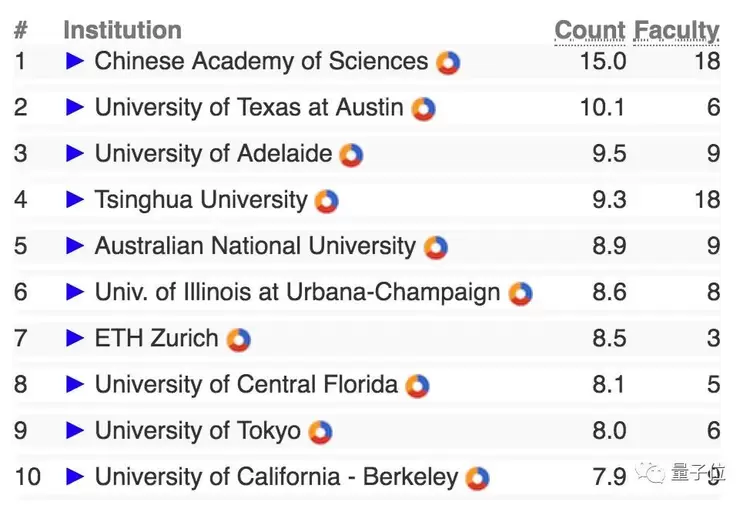750x505 pixels.
Task: Open pie chart icon for Chinese Academy of Sciences
Action: (448, 63)
